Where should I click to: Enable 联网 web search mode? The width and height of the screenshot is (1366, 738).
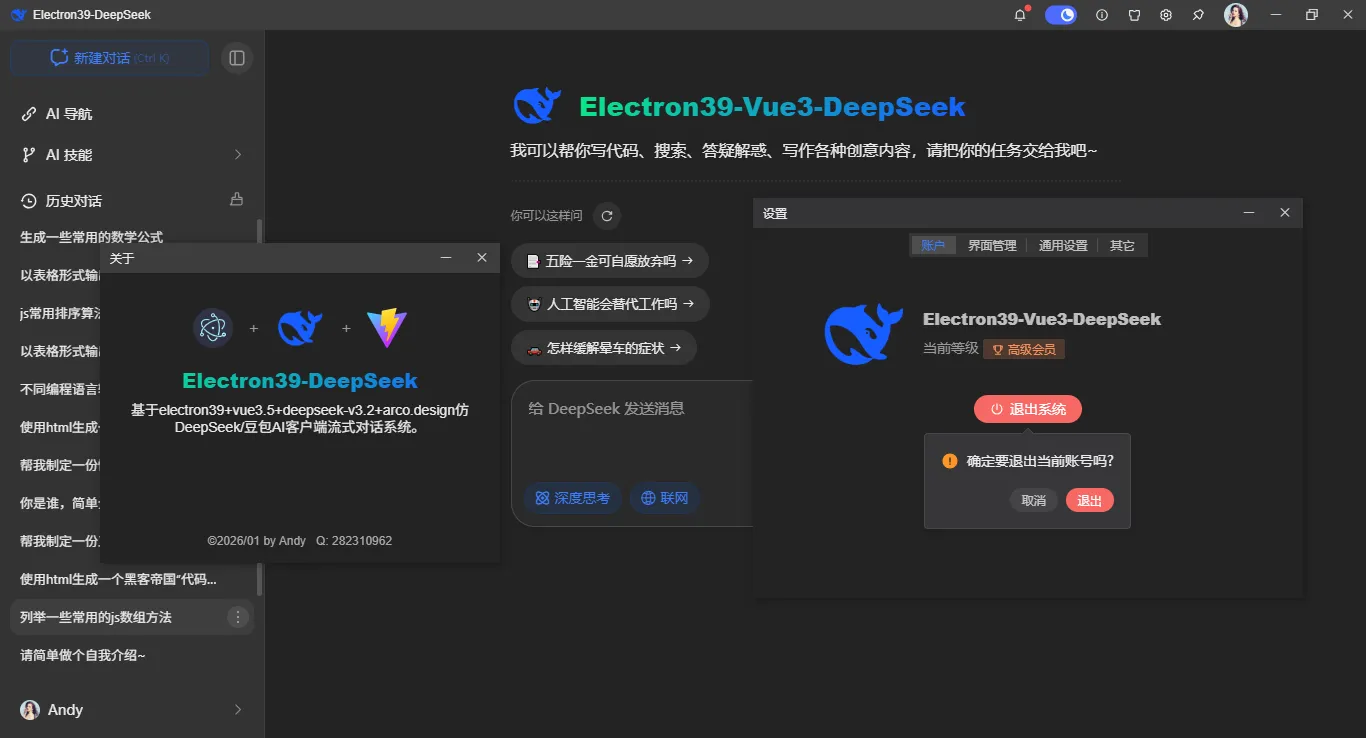(664, 497)
